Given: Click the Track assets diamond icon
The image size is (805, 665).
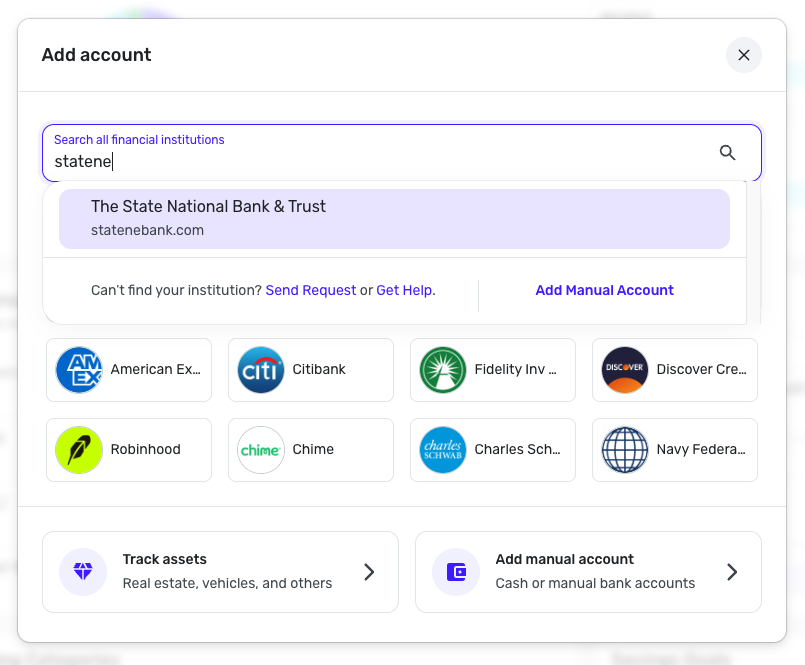Looking at the screenshot, I should click(x=83, y=572).
